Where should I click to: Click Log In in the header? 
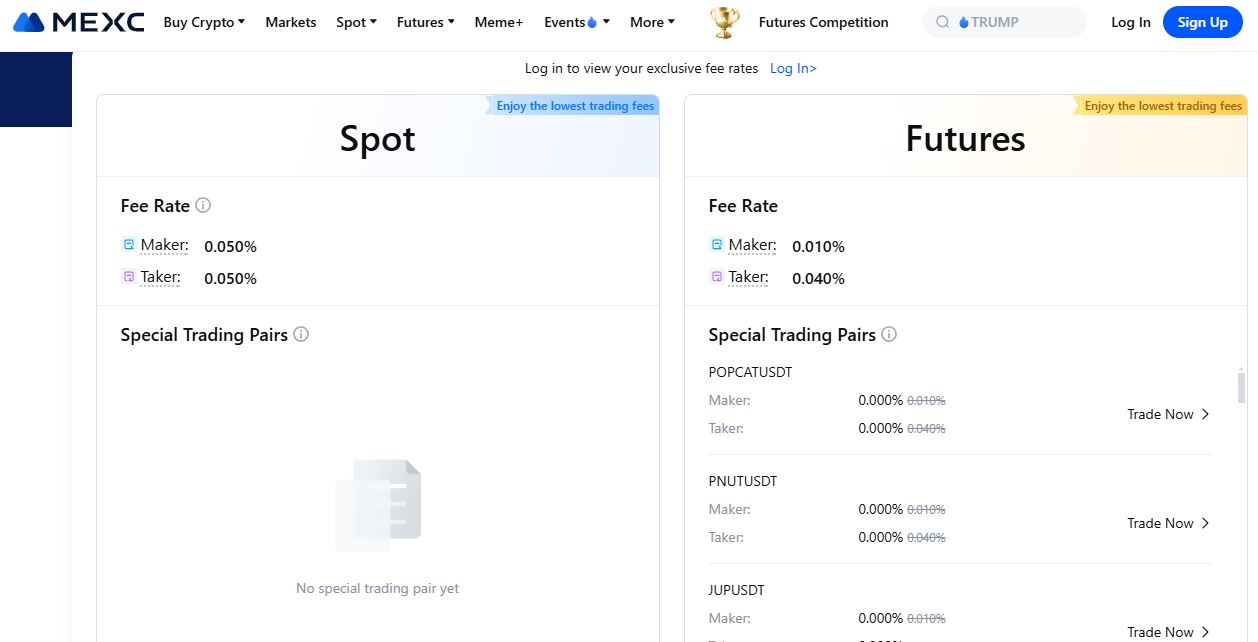[1131, 22]
